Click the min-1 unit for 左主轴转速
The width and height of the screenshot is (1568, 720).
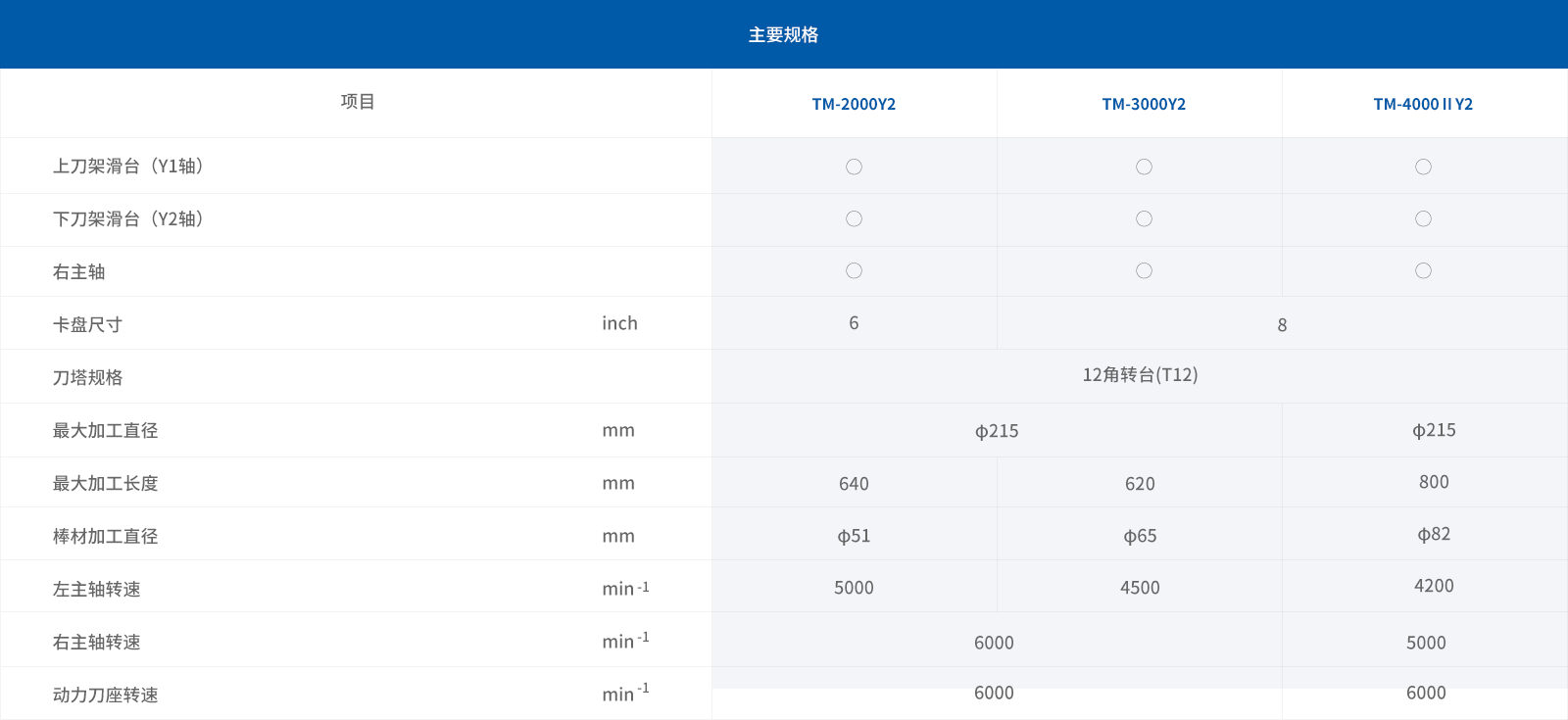click(625, 588)
